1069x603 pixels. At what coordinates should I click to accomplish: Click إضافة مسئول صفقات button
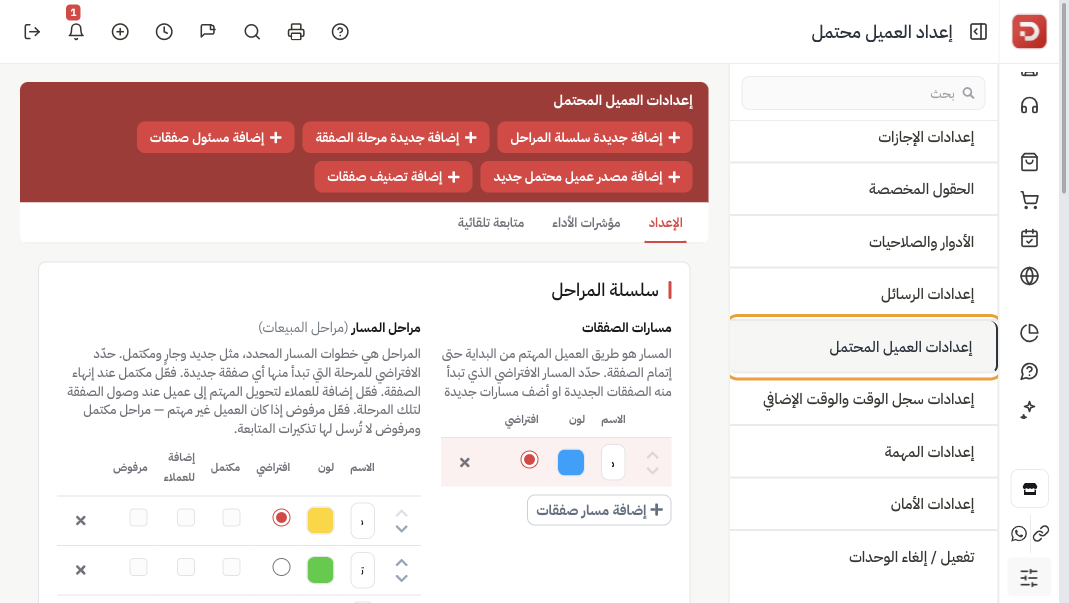pyautogui.click(x=215, y=138)
